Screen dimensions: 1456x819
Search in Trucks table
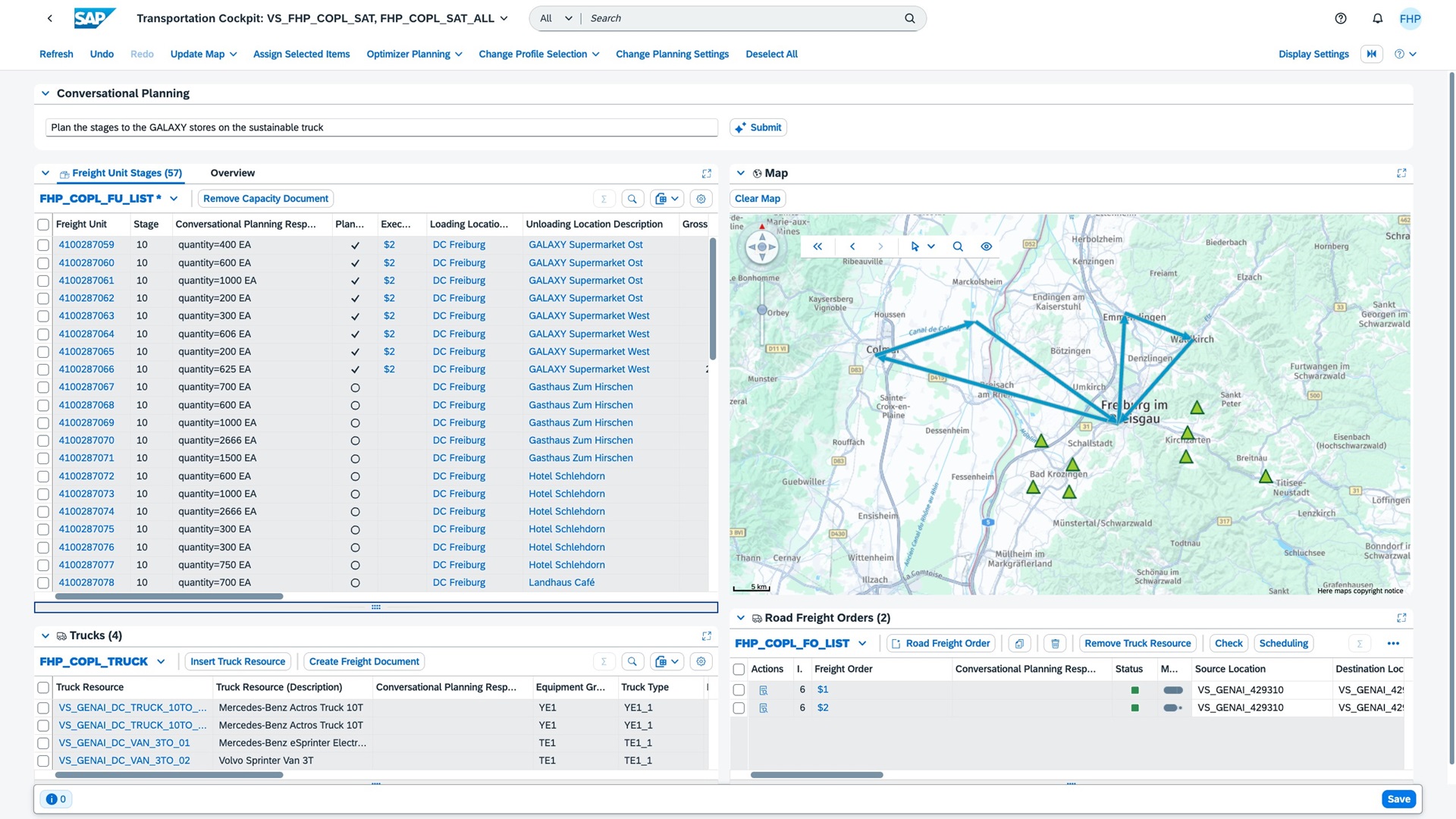point(632,661)
